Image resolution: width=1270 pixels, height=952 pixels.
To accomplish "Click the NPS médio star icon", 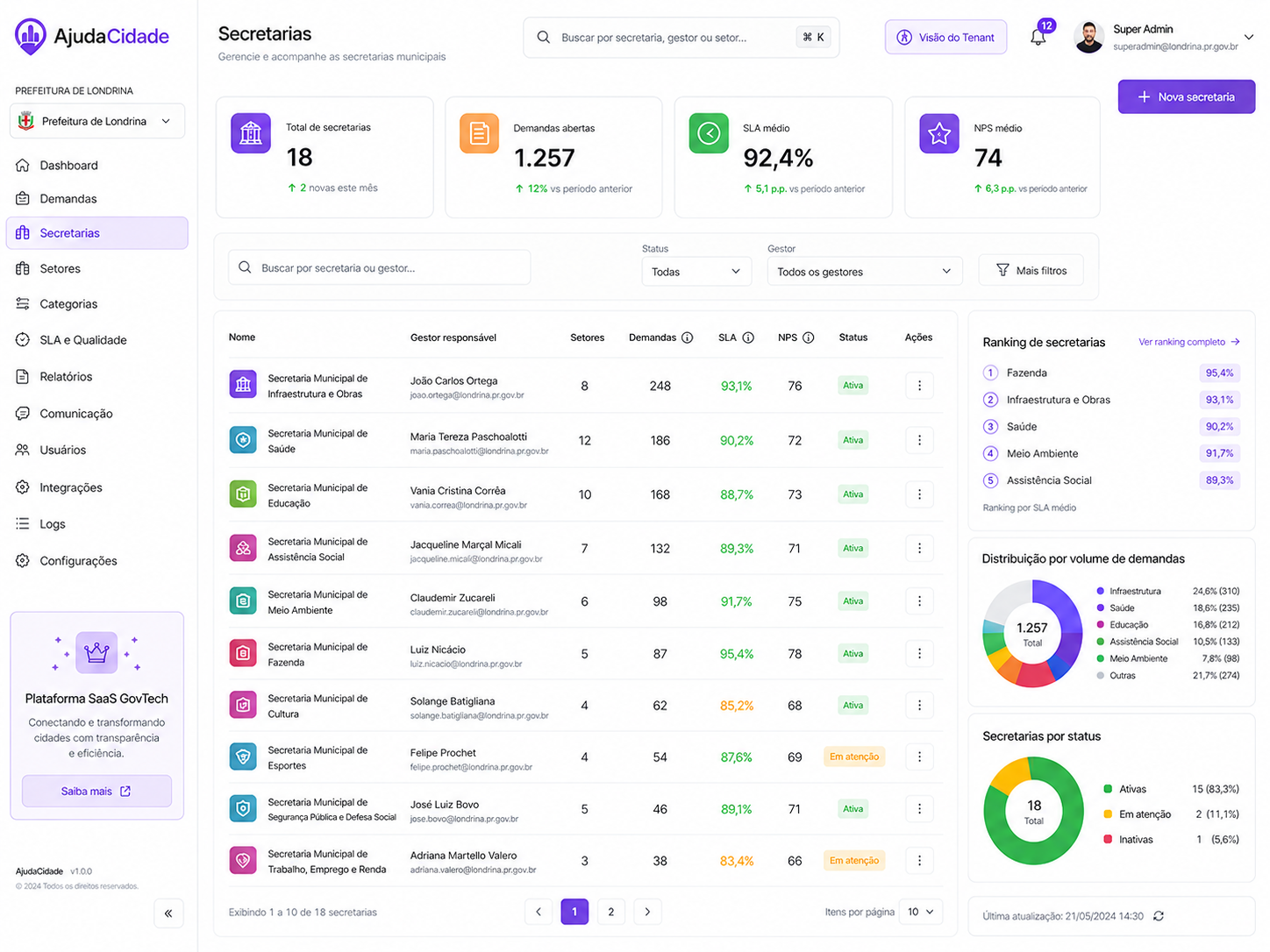I will (x=939, y=133).
